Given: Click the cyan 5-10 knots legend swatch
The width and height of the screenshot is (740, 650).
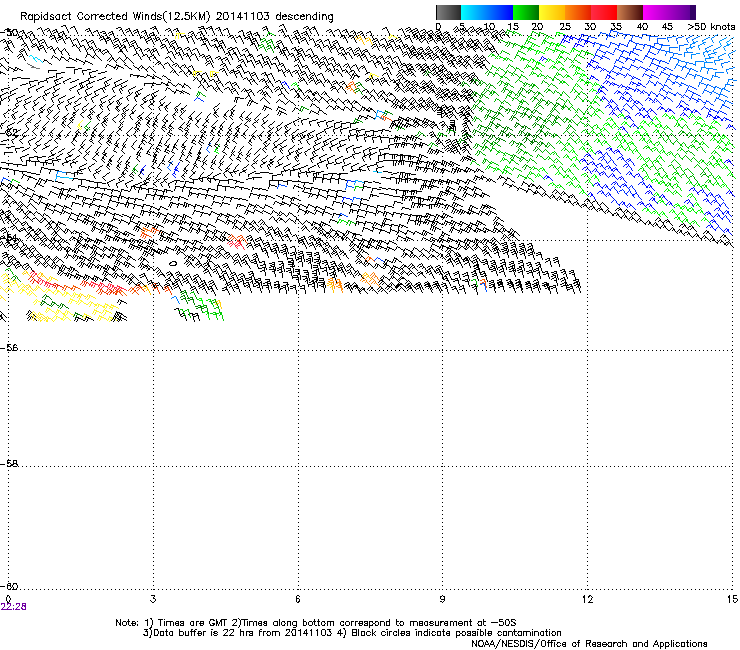Looking at the screenshot, I should pyautogui.click(x=473, y=12).
